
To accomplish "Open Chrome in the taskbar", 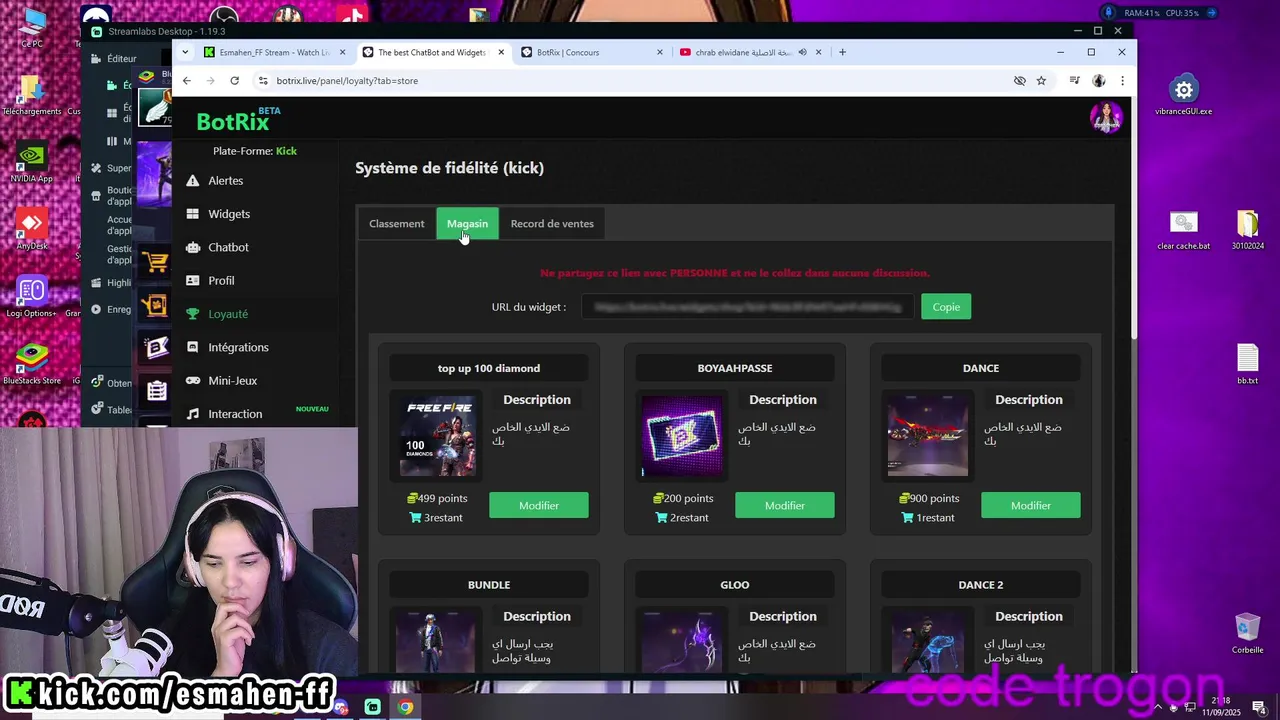I will (405, 707).
